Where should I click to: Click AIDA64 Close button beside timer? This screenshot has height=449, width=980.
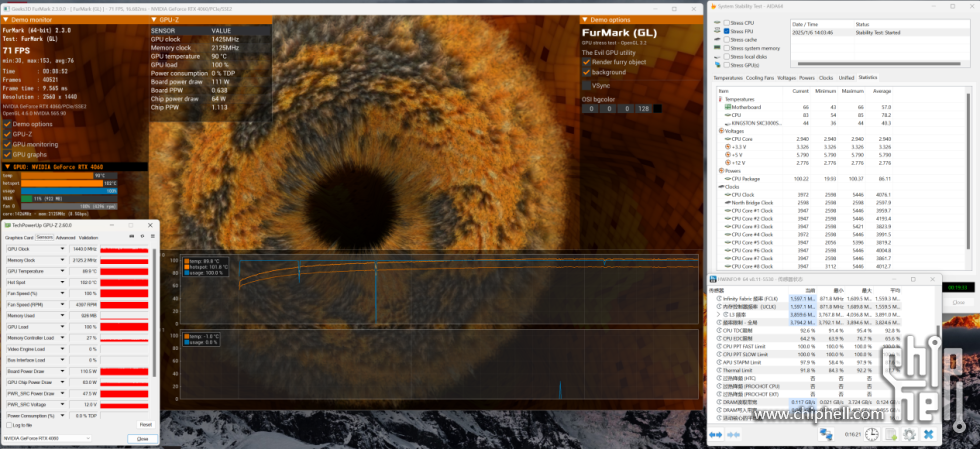958,302
